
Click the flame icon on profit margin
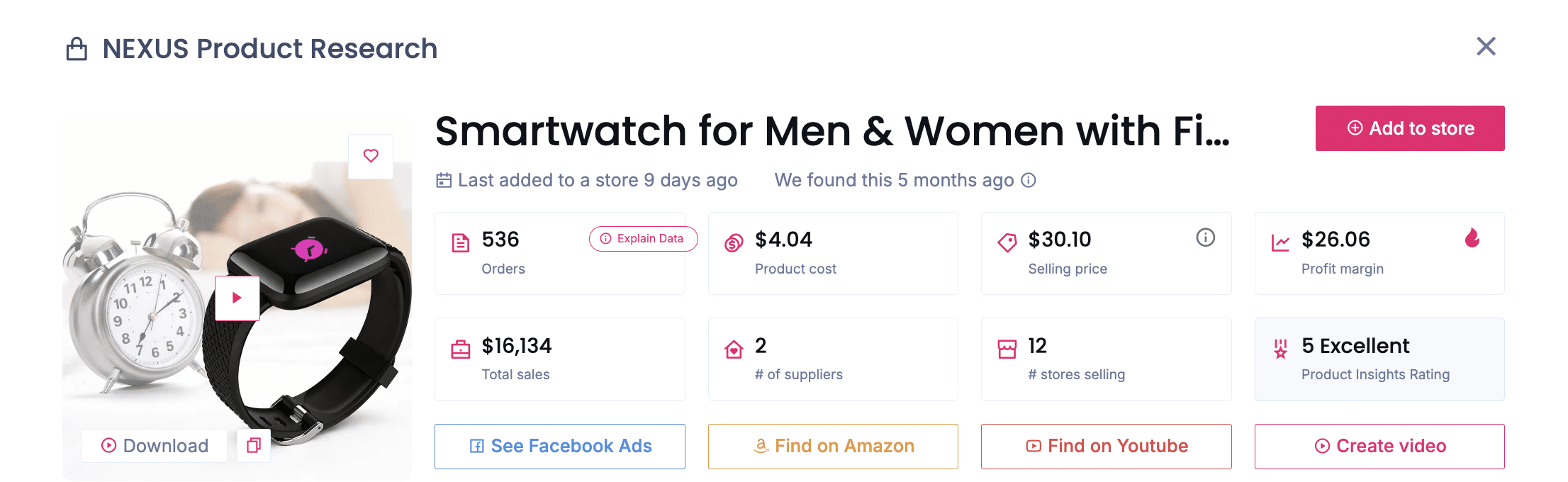point(1472,238)
